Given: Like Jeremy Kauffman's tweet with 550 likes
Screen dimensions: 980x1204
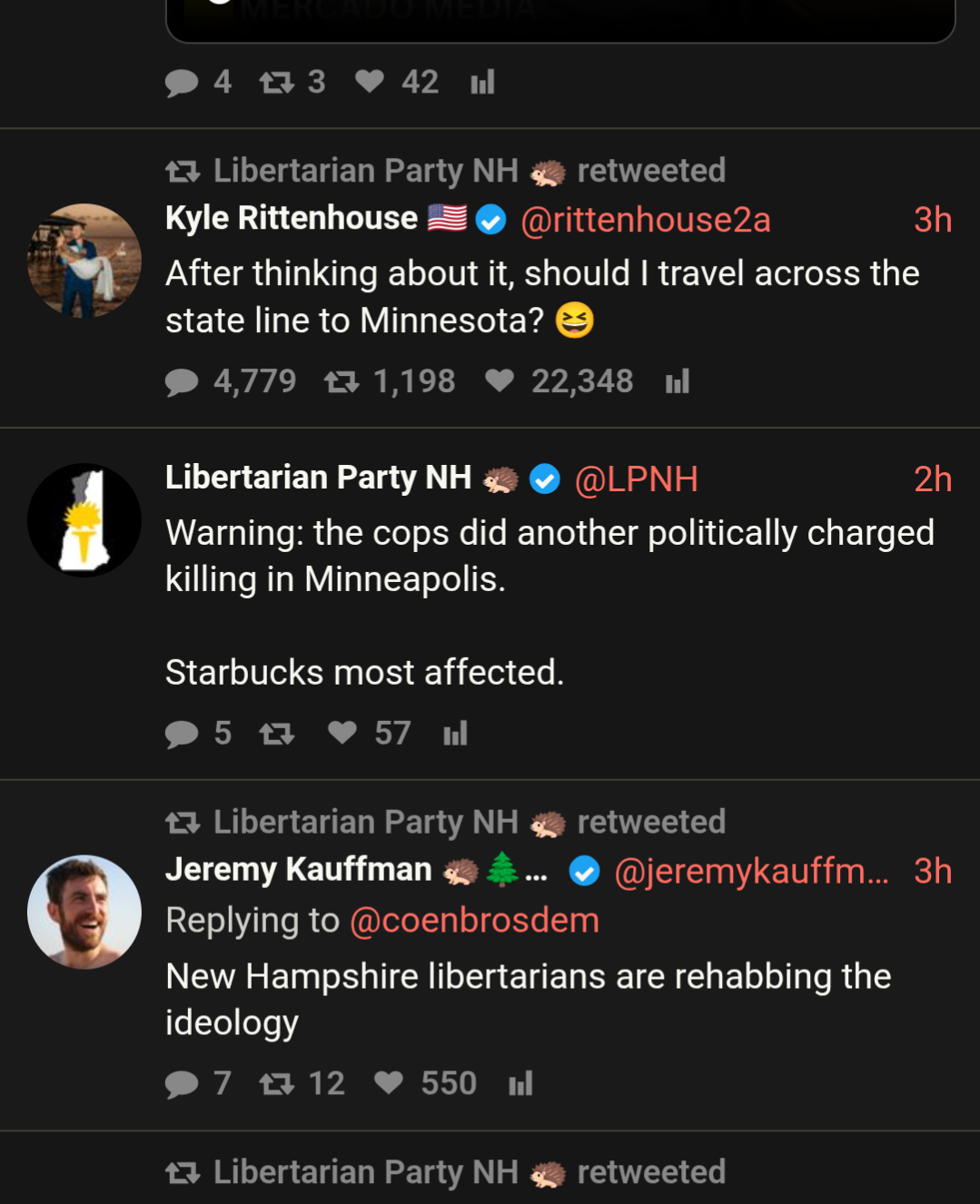Looking at the screenshot, I should 389,1083.
